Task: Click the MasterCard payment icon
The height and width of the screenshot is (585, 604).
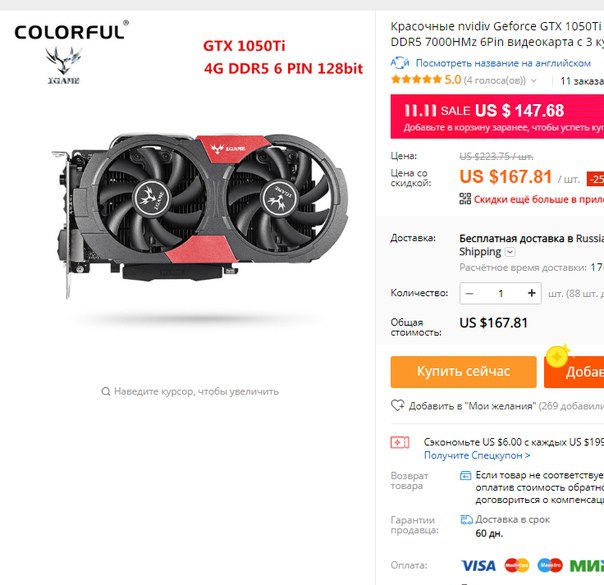Action: pyautogui.click(x=517, y=565)
